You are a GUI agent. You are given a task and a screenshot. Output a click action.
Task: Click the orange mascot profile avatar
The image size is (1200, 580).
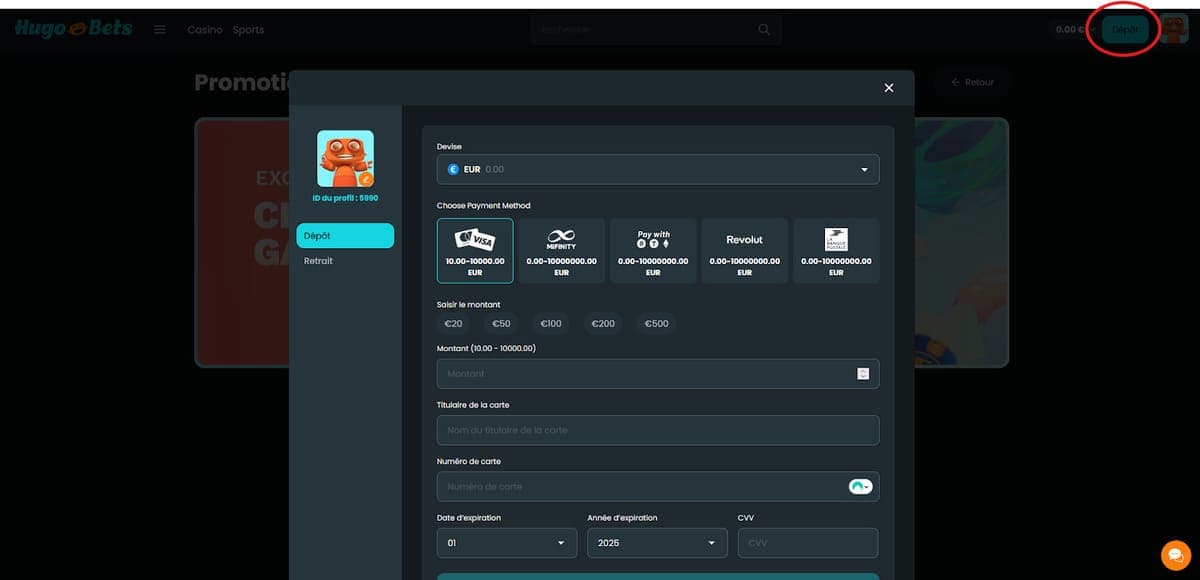345,159
